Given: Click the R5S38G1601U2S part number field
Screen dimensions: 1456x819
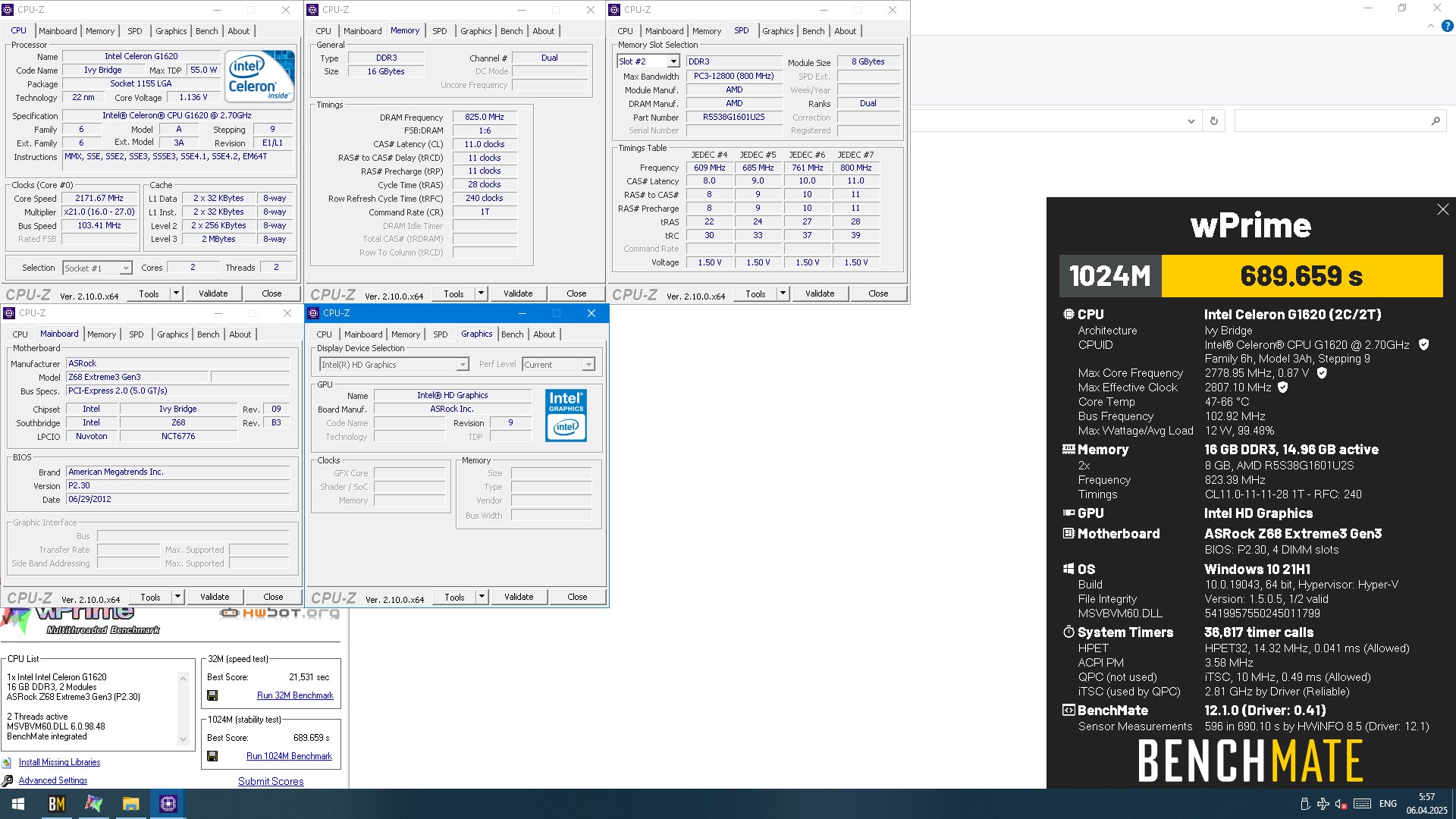Looking at the screenshot, I should click(x=733, y=117).
